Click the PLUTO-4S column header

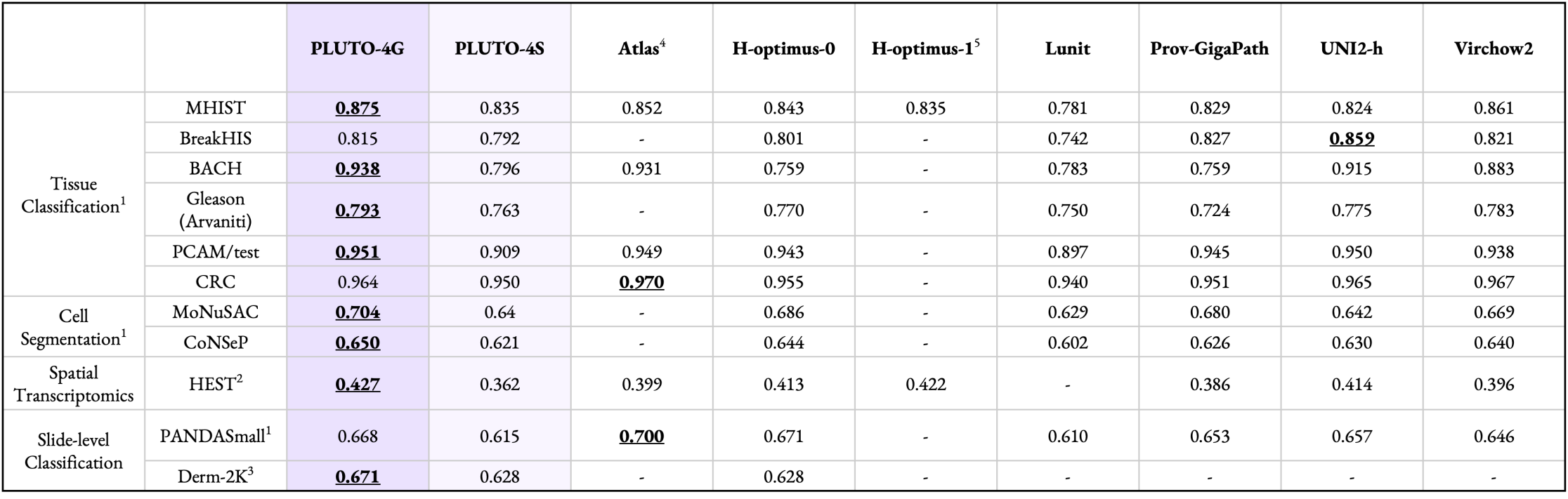(x=499, y=48)
